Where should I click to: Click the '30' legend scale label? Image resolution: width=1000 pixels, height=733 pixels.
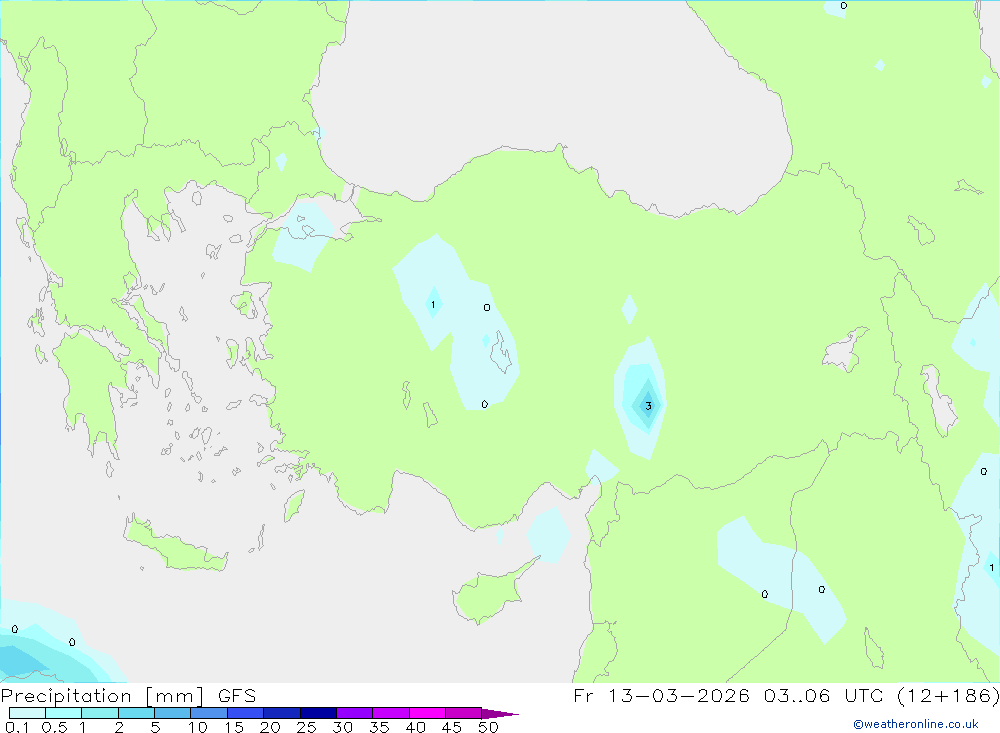click(342, 727)
